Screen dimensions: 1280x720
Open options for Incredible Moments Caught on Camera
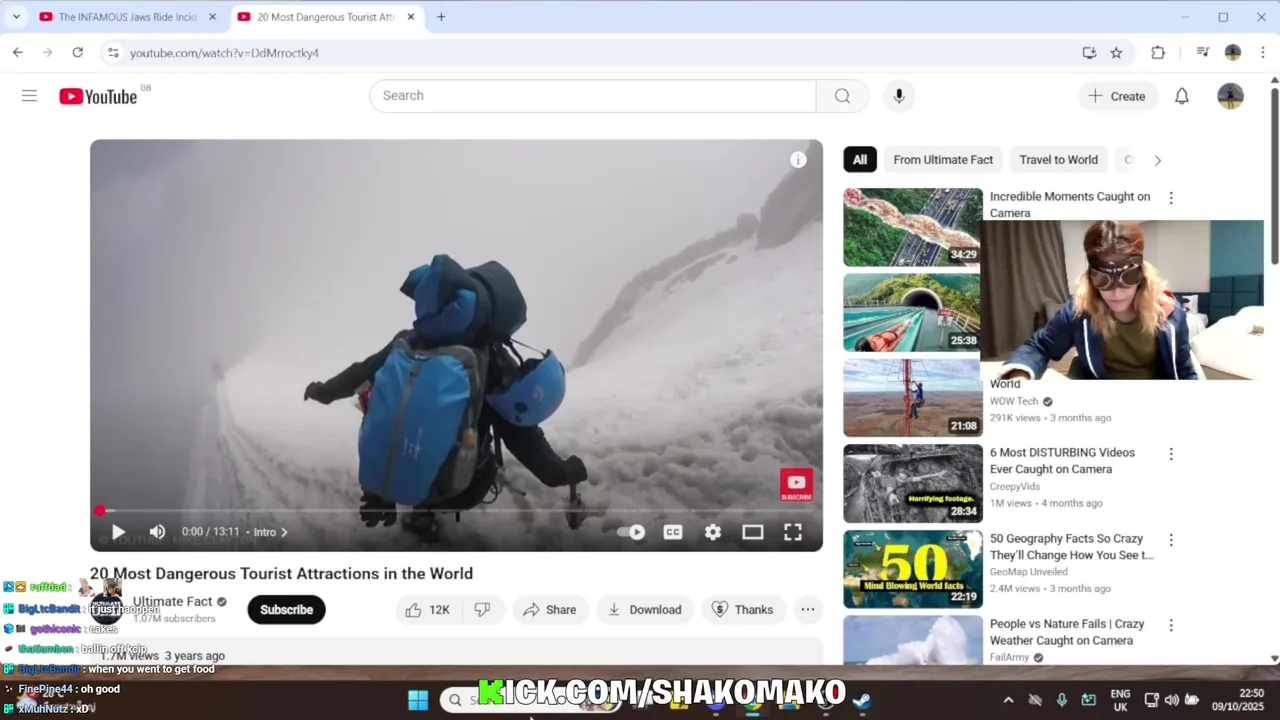pos(1171,198)
